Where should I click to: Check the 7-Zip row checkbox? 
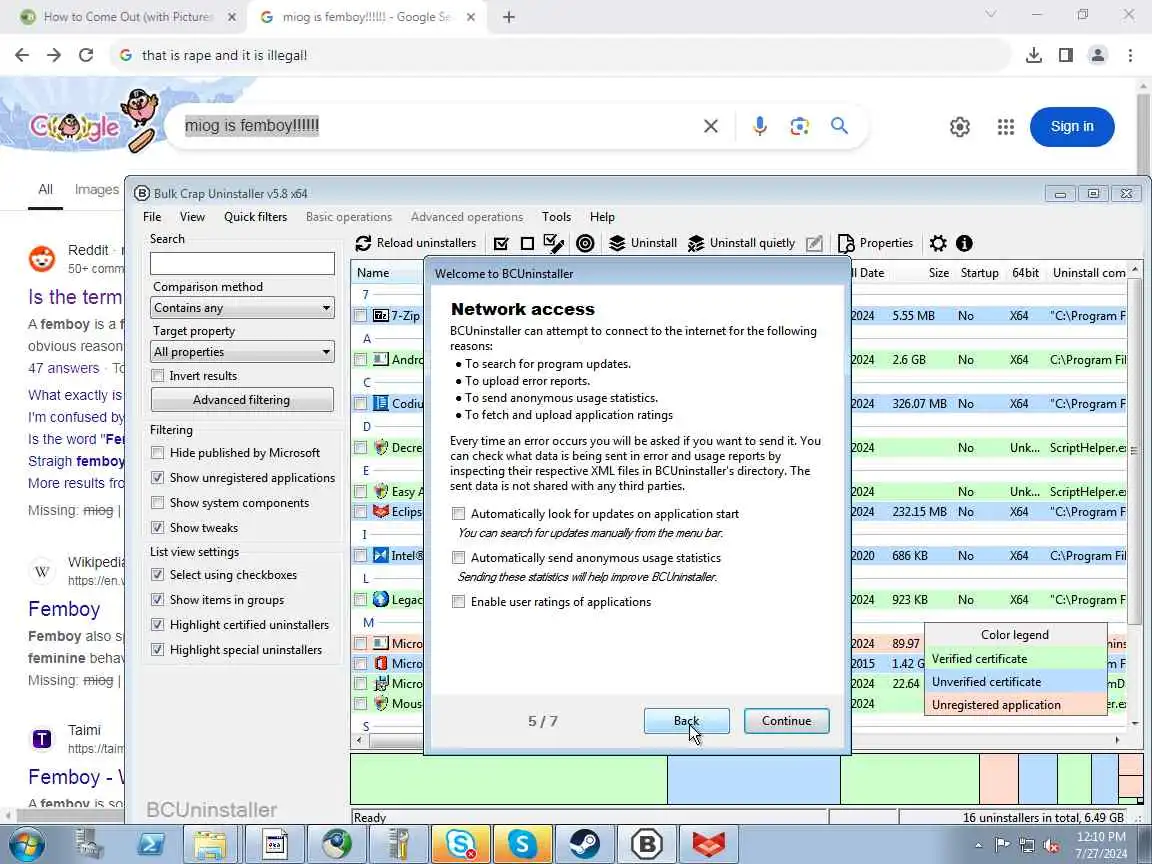tap(361, 316)
